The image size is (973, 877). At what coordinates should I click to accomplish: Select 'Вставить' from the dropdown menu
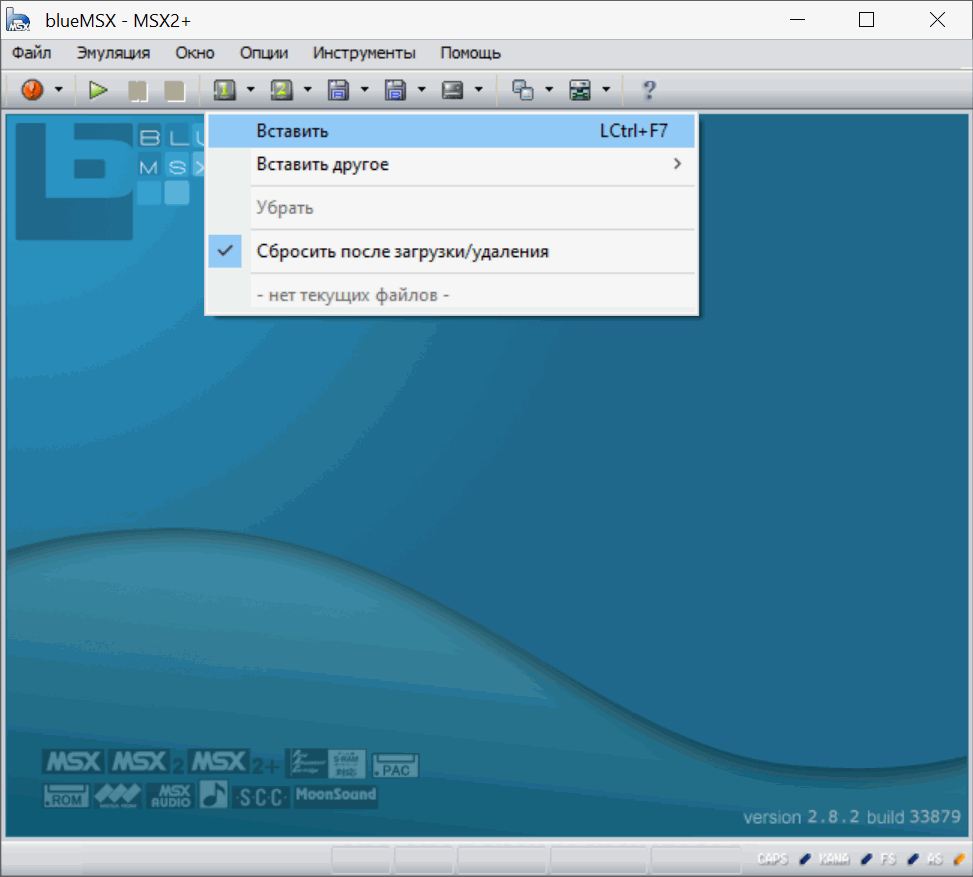(451, 131)
